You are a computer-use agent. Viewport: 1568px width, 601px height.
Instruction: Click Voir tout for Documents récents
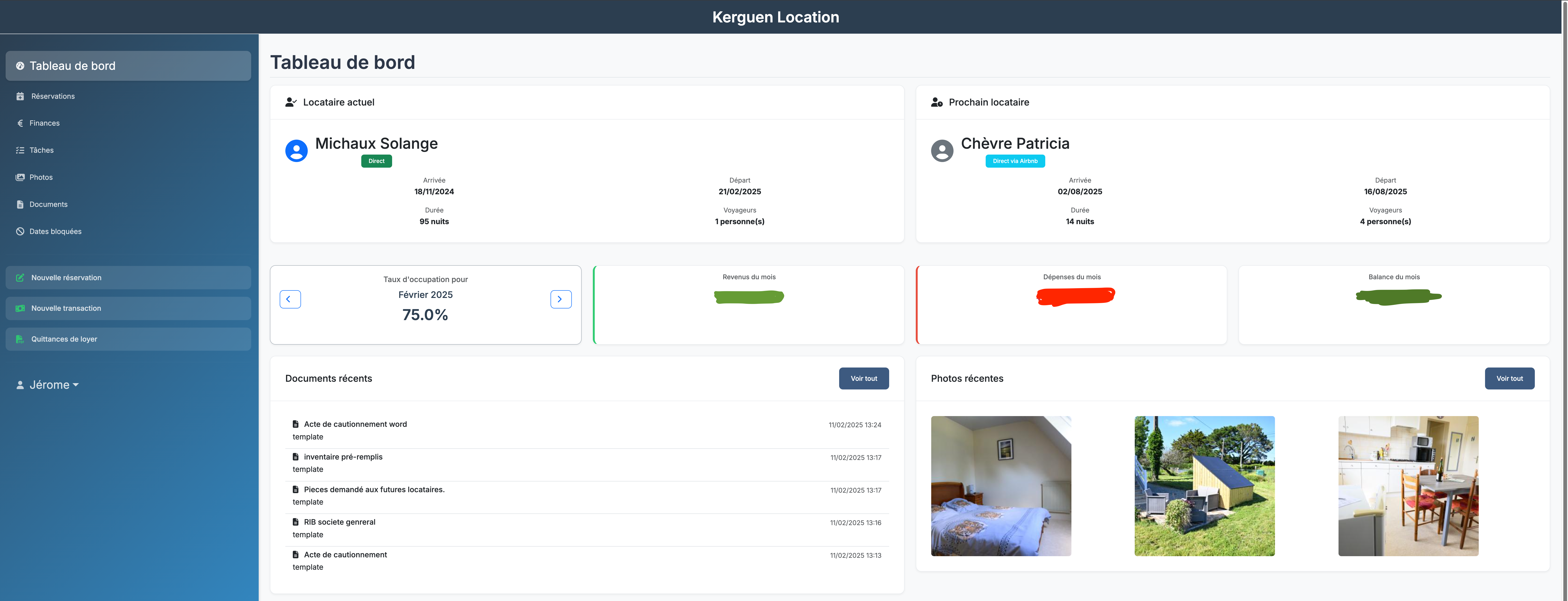click(x=864, y=378)
